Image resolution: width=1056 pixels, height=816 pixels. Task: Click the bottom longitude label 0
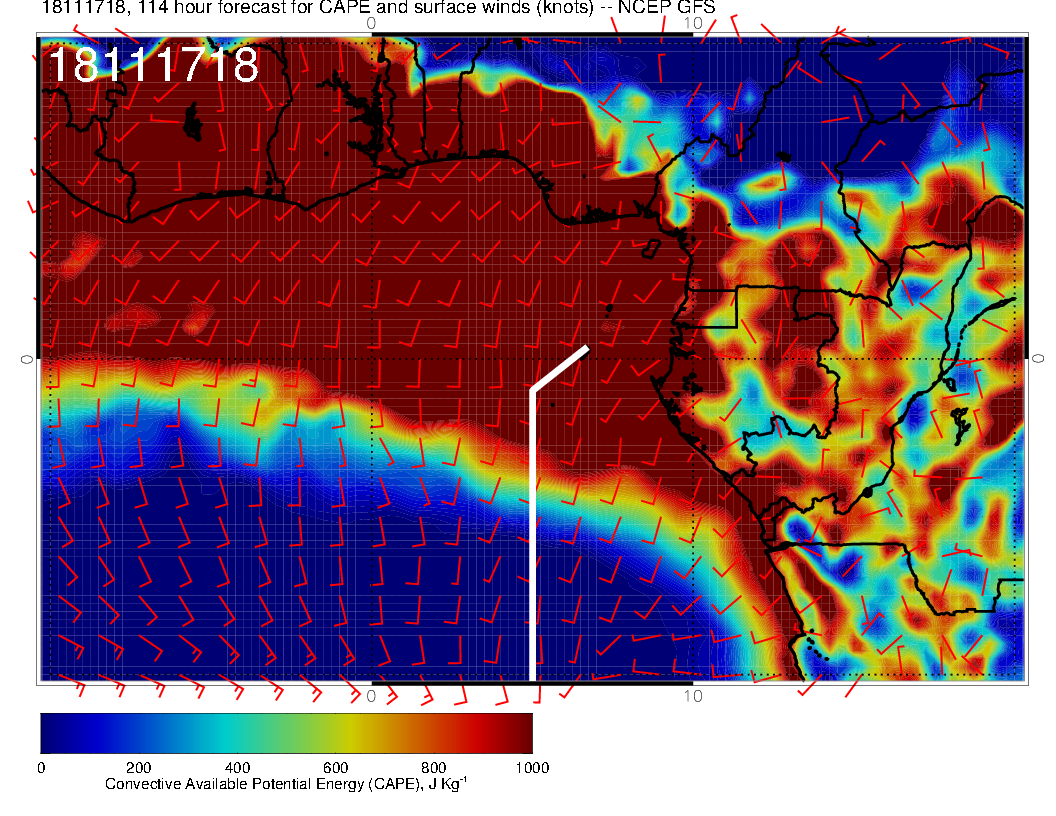click(x=371, y=696)
